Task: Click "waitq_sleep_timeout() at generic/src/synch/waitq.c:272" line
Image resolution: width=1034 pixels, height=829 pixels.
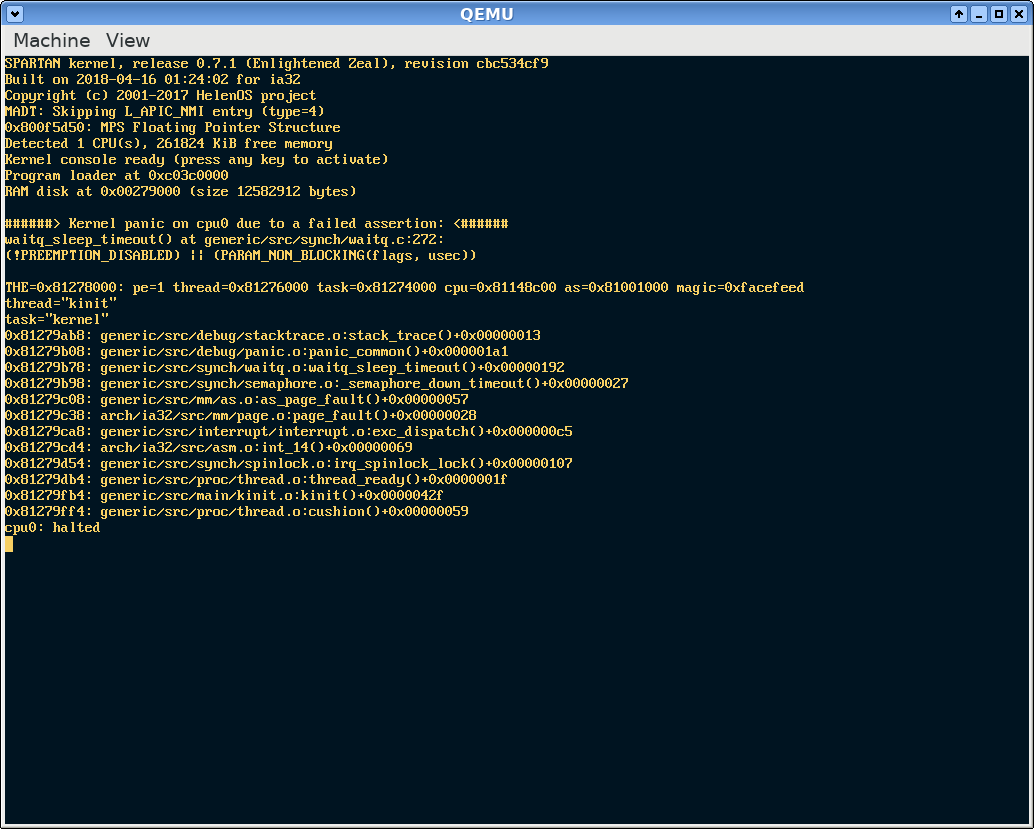Action: (x=224, y=239)
